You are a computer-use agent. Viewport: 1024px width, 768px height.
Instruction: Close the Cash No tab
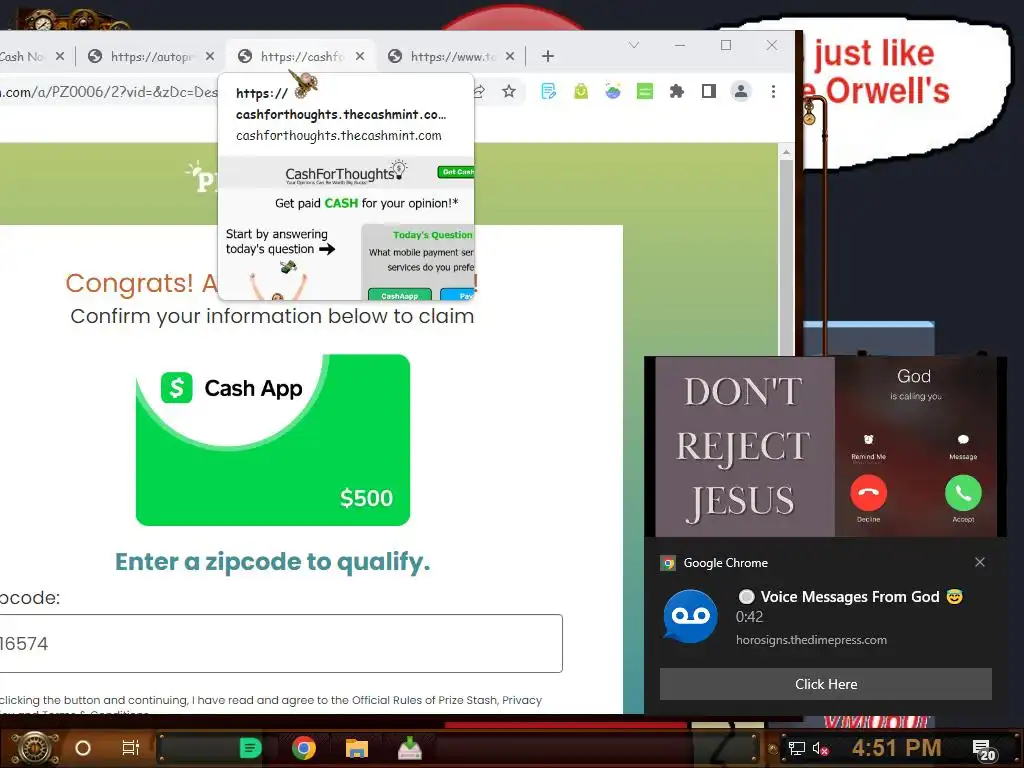[59, 57]
